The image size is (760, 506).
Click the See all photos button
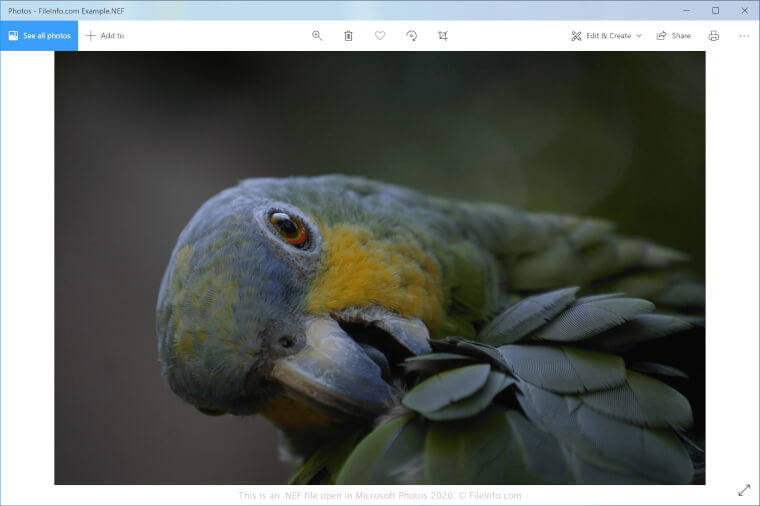[x=39, y=35]
